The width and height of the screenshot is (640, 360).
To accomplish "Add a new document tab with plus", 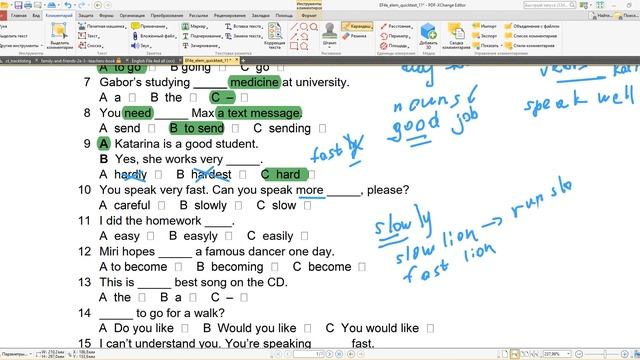I will tap(243, 60).
